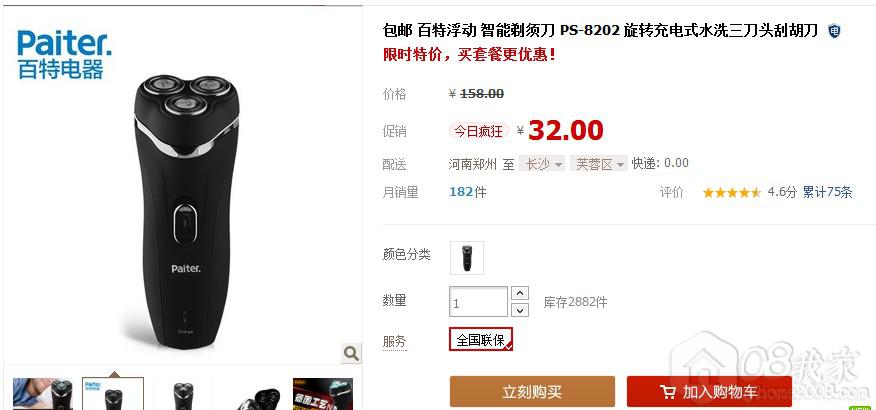This screenshot has width=876, height=410.
Task: Select the black shaver color option
Action: click(x=466, y=258)
